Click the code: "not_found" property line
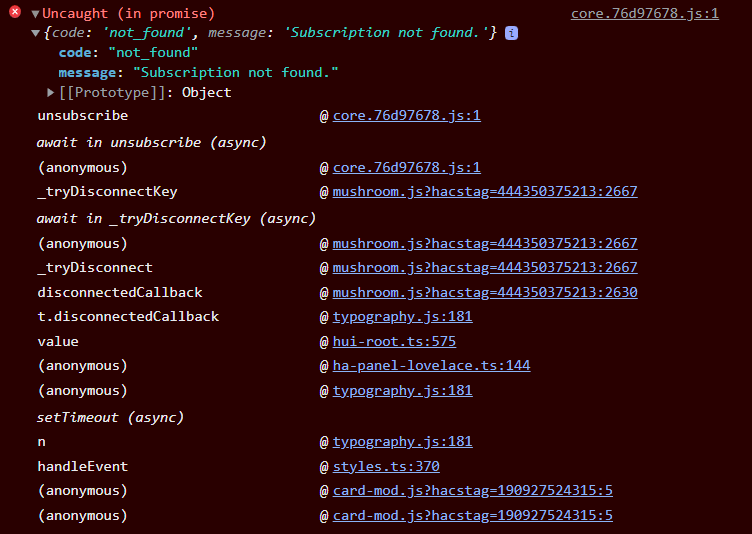752x534 pixels. coord(128,52)
